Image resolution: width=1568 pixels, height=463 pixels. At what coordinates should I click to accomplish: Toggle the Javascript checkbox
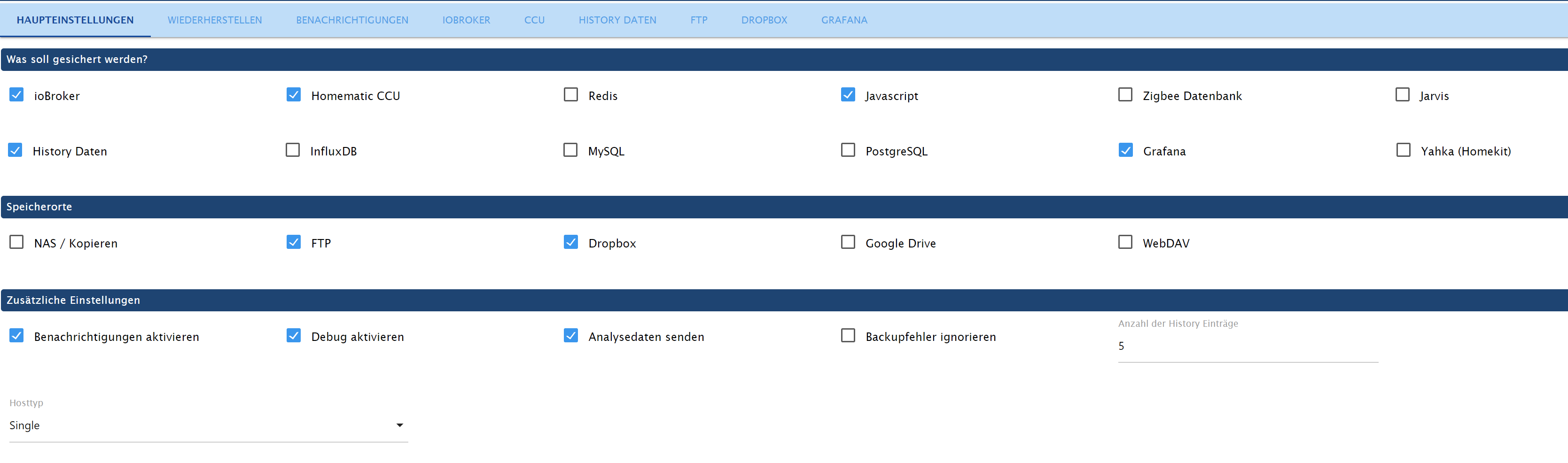pyautogui.click(x=848, y=95)
